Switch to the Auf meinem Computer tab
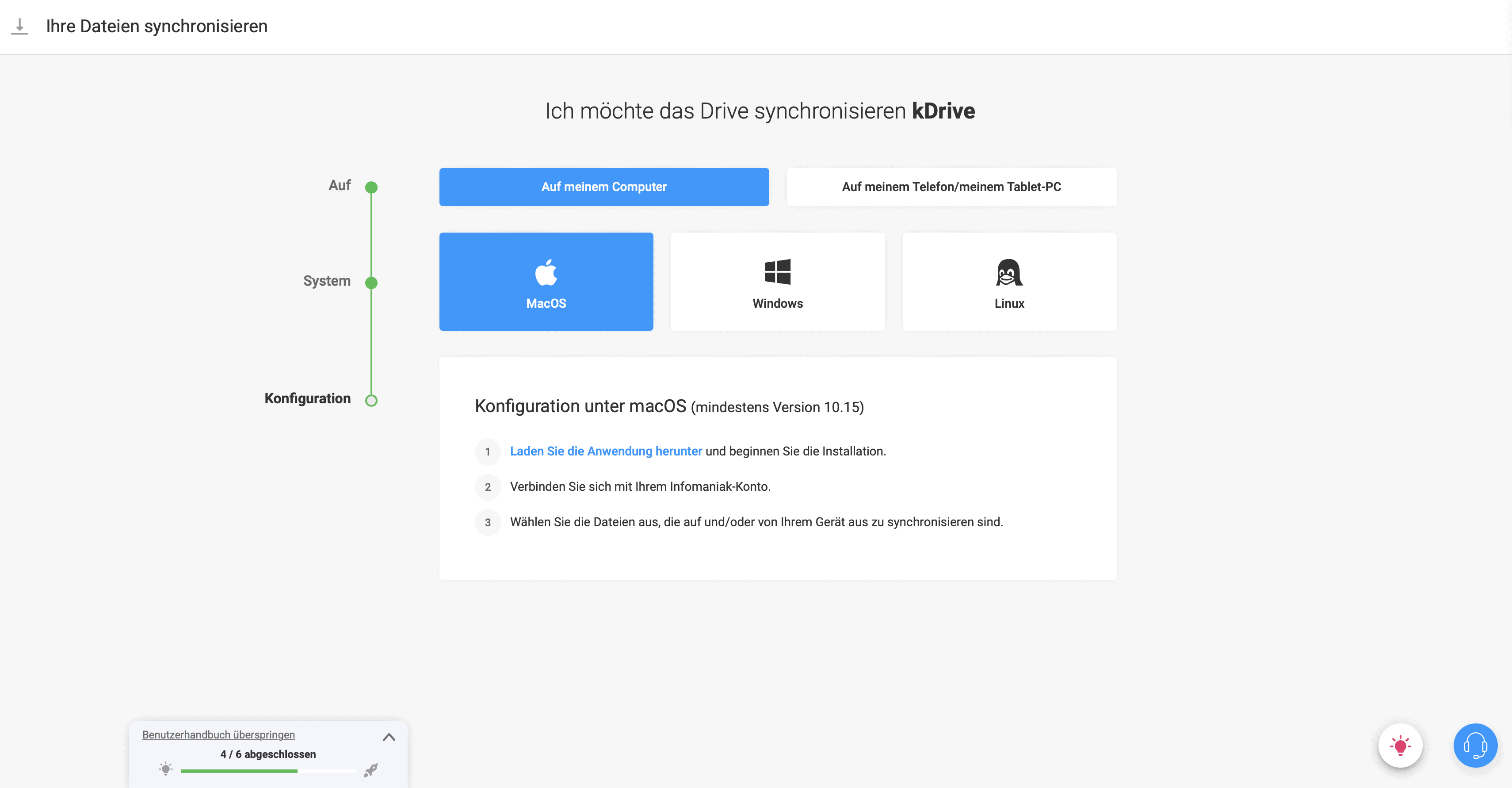Screen dimensions: 1512x788 coord(604,187)
